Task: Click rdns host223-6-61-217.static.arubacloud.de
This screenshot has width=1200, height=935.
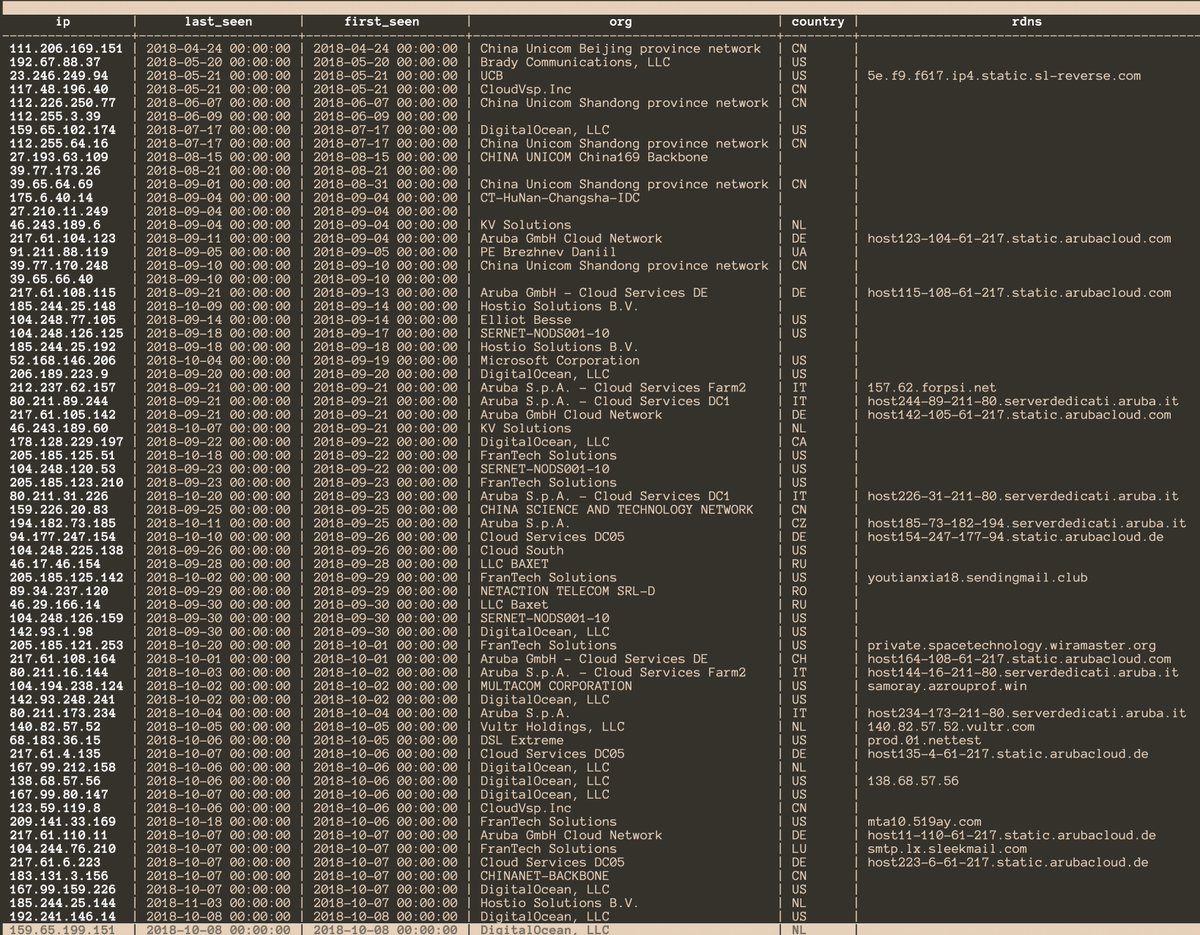Action: tap(1007, 862)
